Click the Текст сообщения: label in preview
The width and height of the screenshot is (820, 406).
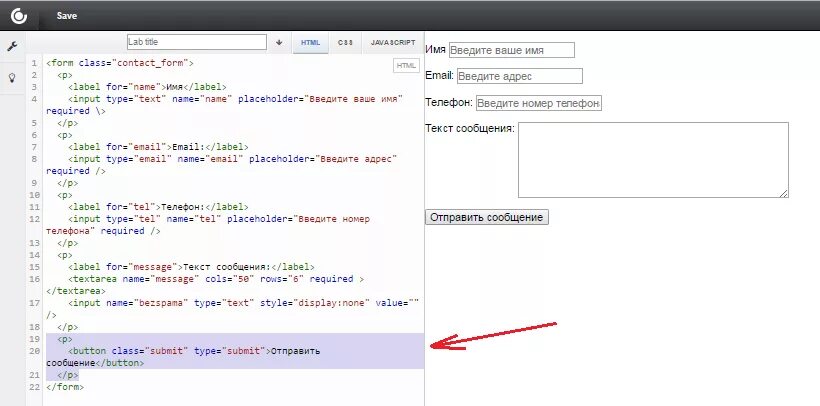470,129
